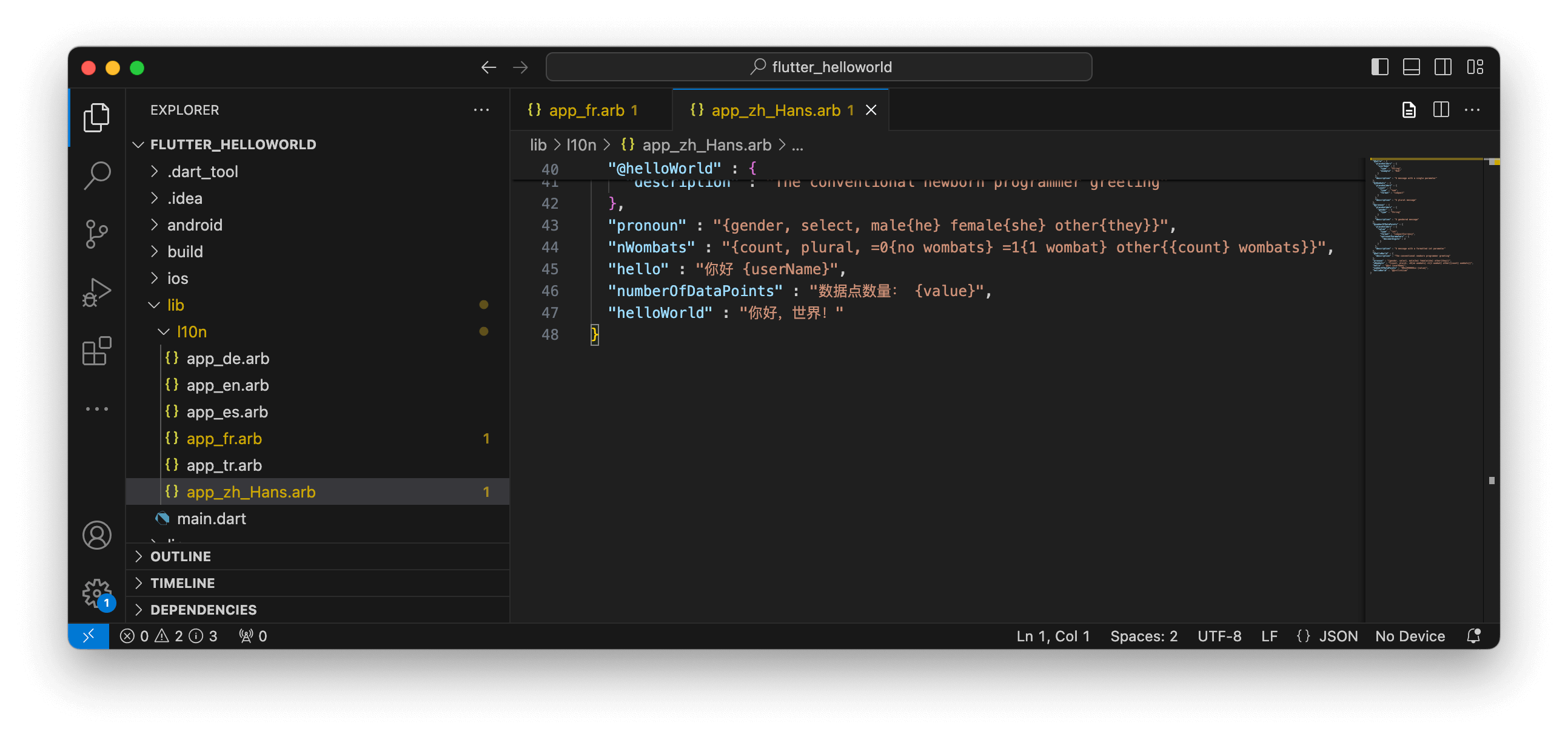Collapse the FLUTTER_HELLOWORLD root folder

318,144
